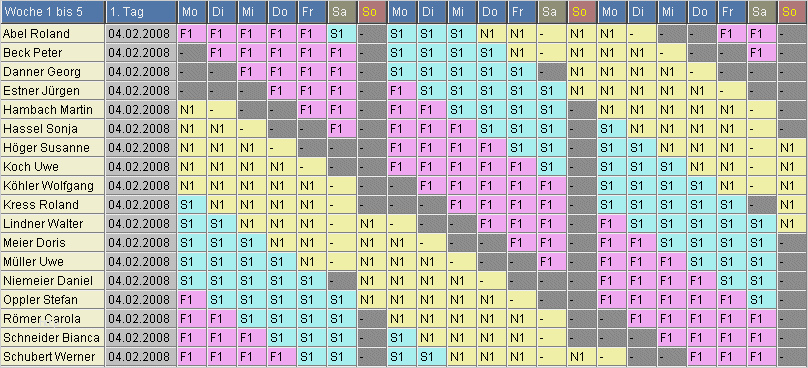
Task: Select Lindner Walter's first Sunday N1 cell
Action: click(373, 224)
